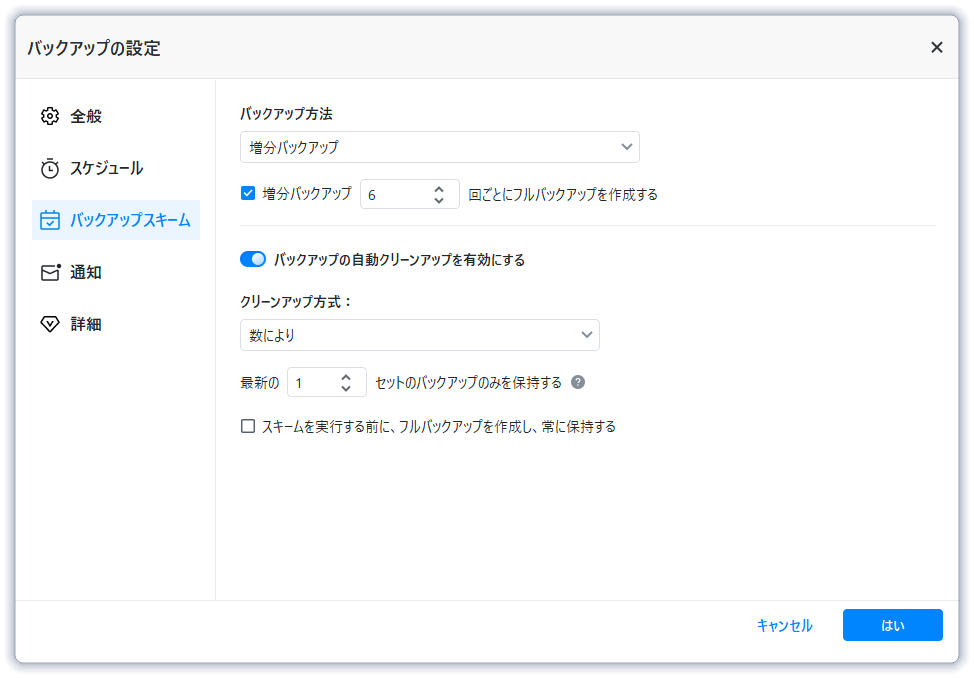Click the envelope icon beside 通知
Viewport: 974px width, 678px height.
pos(50,272)
